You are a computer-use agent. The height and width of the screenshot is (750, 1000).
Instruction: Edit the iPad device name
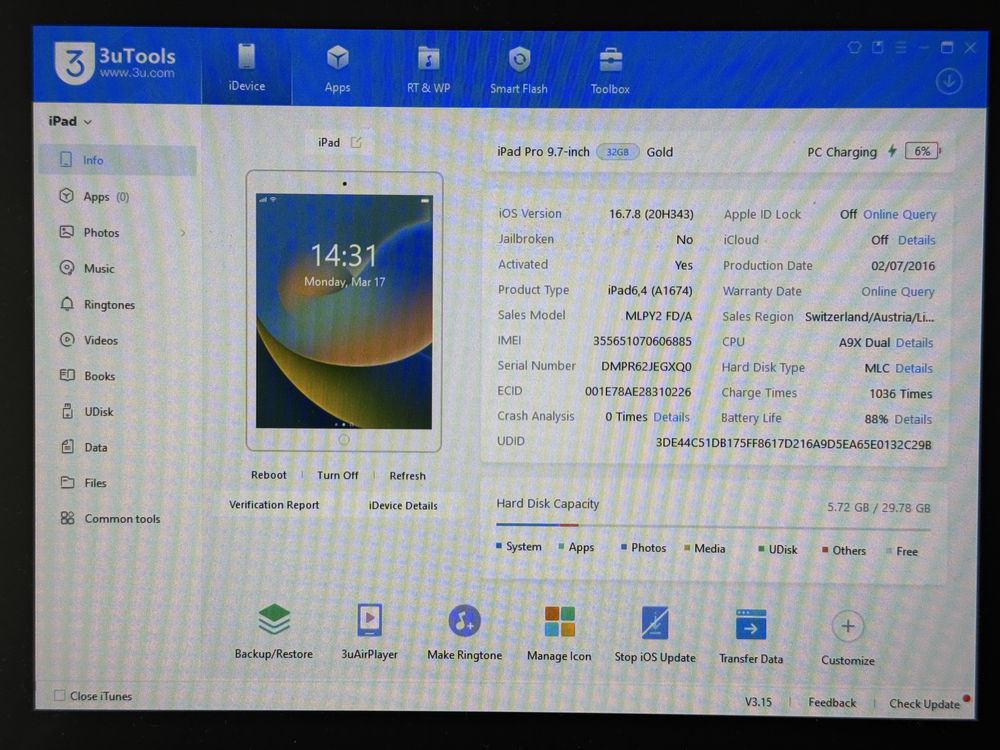pyautogui.click(x=357, y=142)
